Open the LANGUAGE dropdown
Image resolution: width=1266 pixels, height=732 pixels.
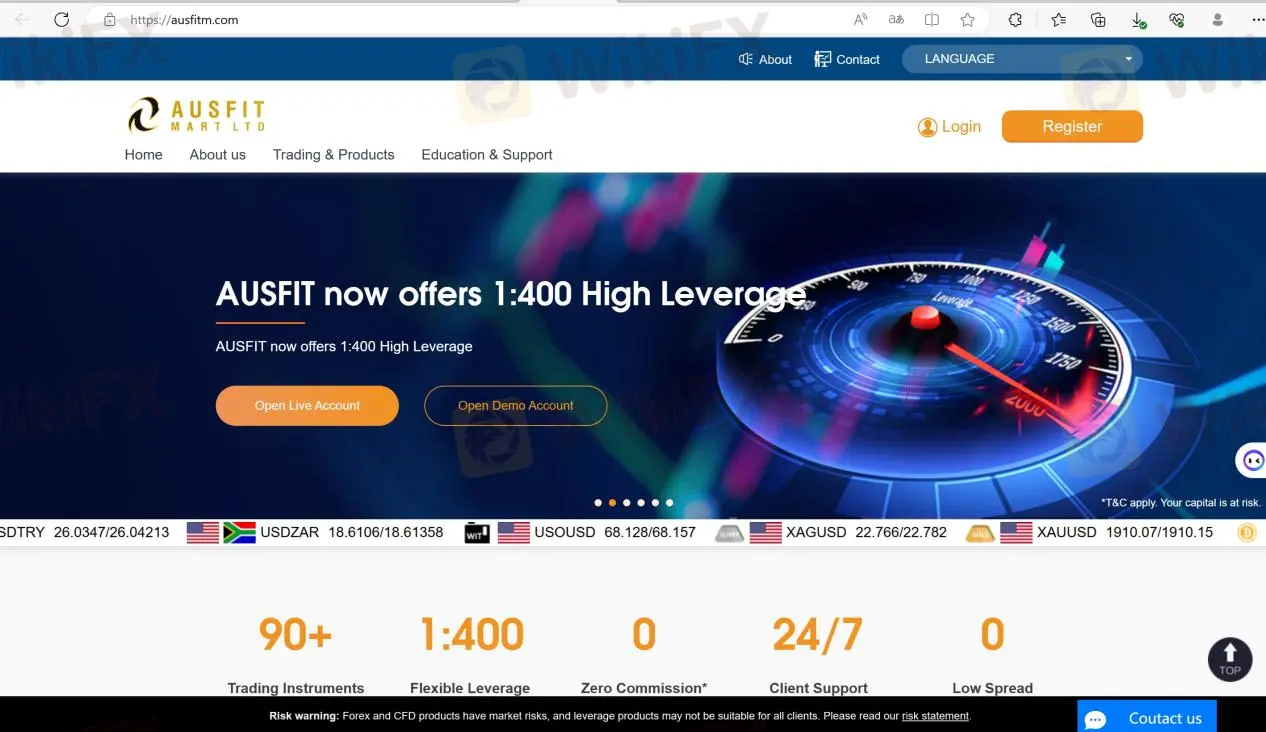click(1021, 58)
